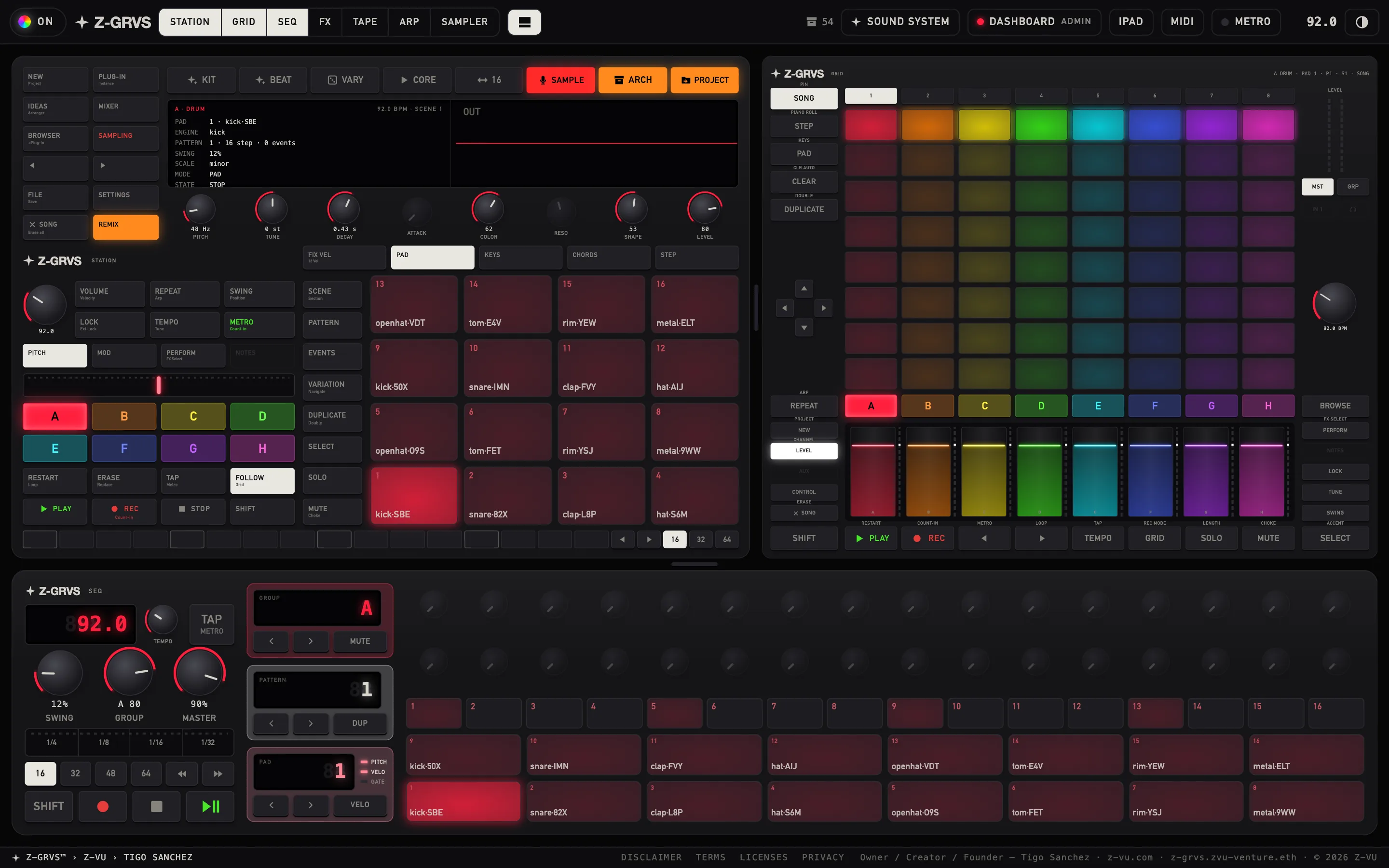Click the Seq fast-forward button
Image resolution: width=1389 pixels, height=868 pixels.
click(218, 773)
